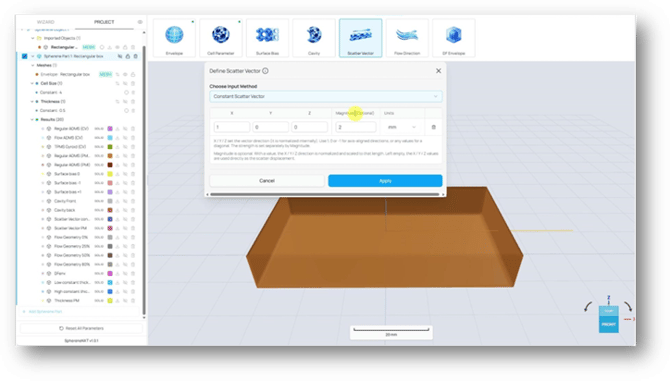The width and height of the screenshot is (670, 381).
Task: Toggle the eye icon beside PROJECT tab
Action: (x=140, y=22)
